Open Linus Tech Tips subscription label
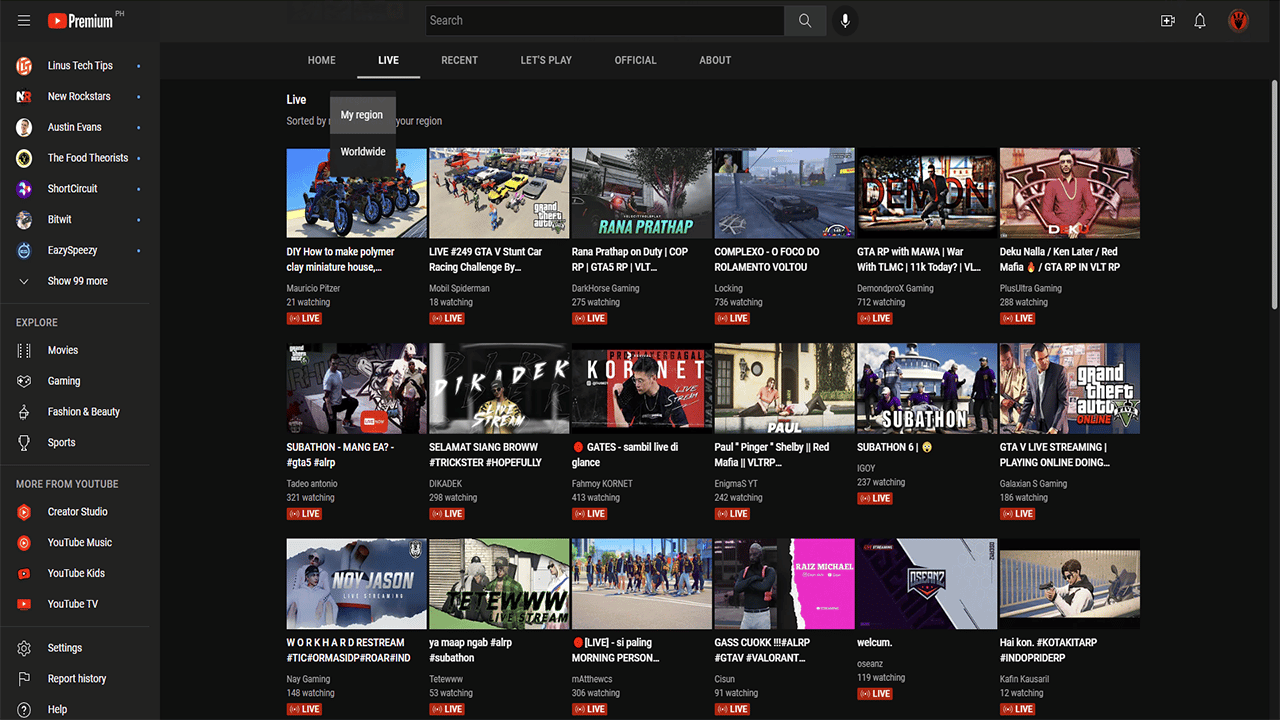Viewport: 1280px width, 720px height. tap(80, 66)
